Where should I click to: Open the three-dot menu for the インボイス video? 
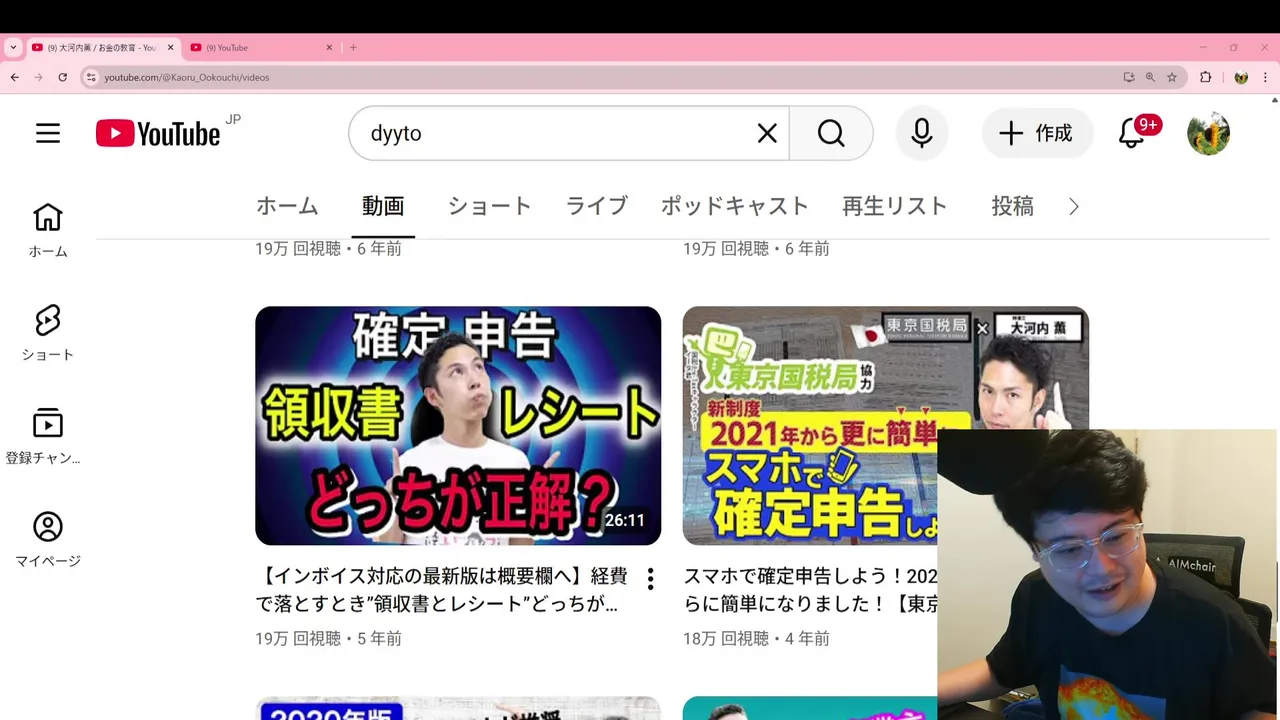(650, 579)
